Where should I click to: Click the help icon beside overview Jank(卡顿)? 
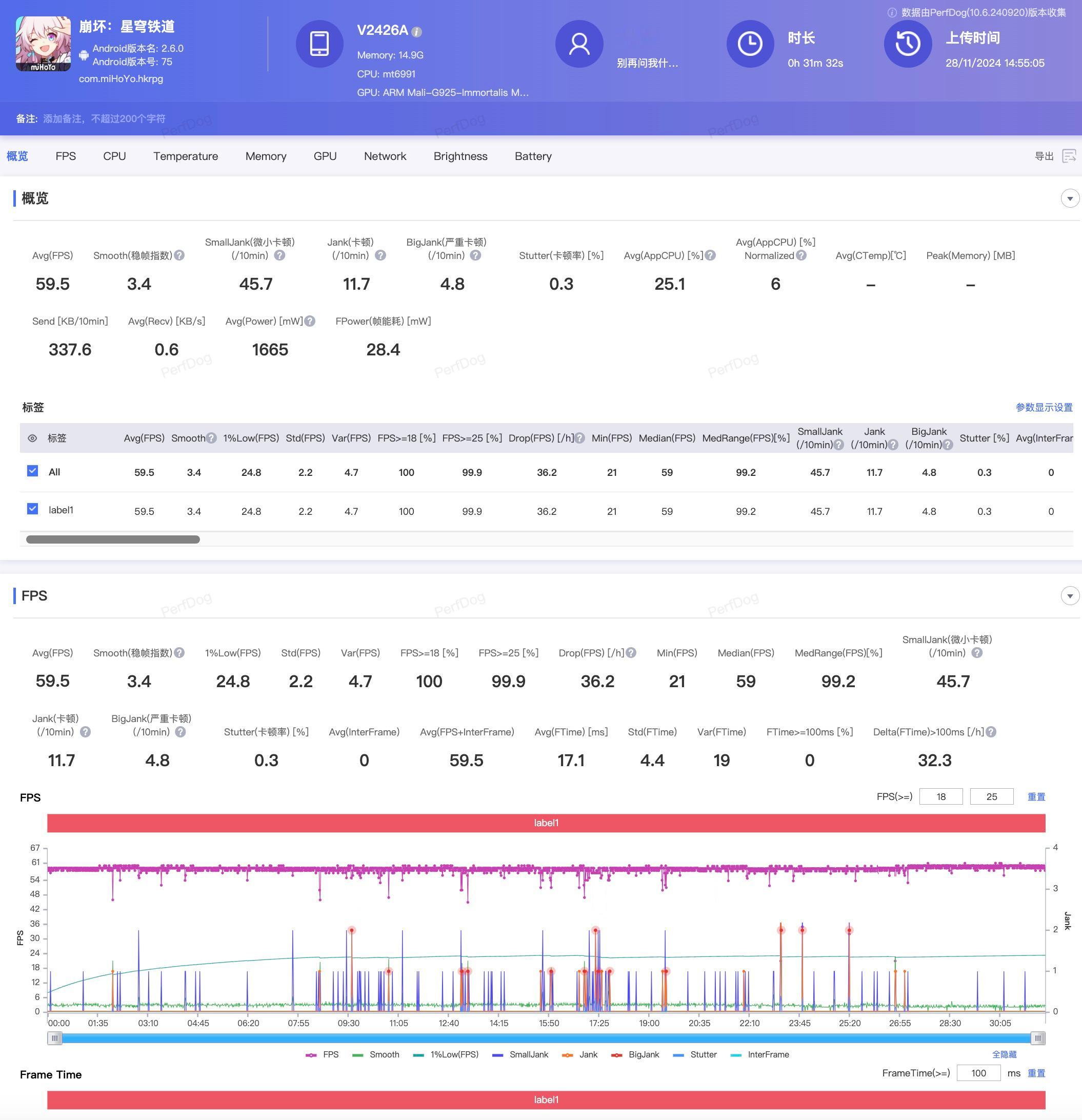(x=380, y=255)
